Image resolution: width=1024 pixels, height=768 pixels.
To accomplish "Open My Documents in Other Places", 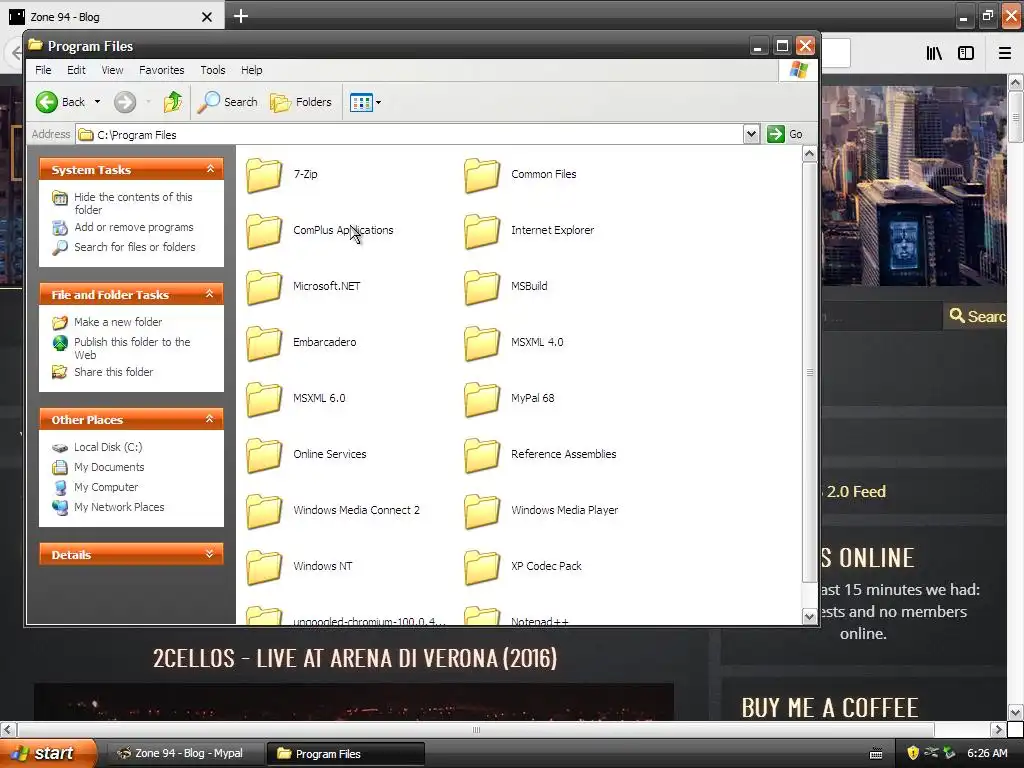I will point(109,467).
